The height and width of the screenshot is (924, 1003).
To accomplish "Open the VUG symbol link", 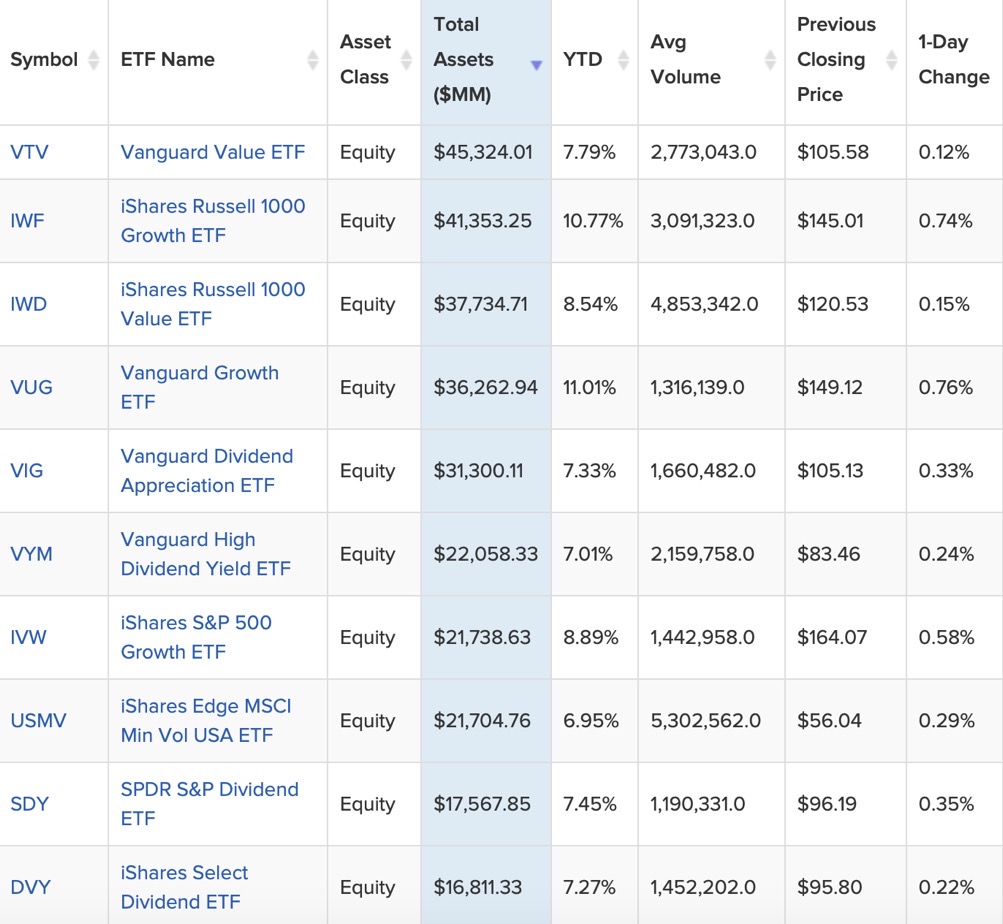I will (x=31, y=387).
